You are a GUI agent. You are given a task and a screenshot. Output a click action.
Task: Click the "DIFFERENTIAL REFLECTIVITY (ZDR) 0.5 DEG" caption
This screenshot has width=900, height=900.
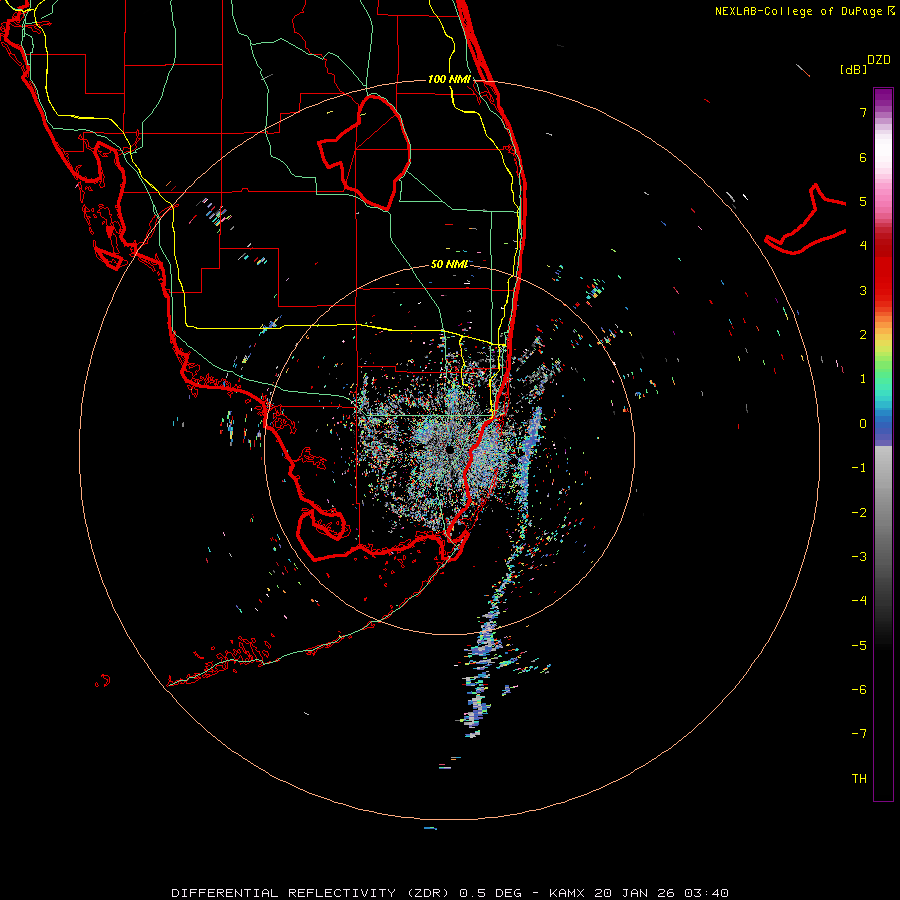346,893
